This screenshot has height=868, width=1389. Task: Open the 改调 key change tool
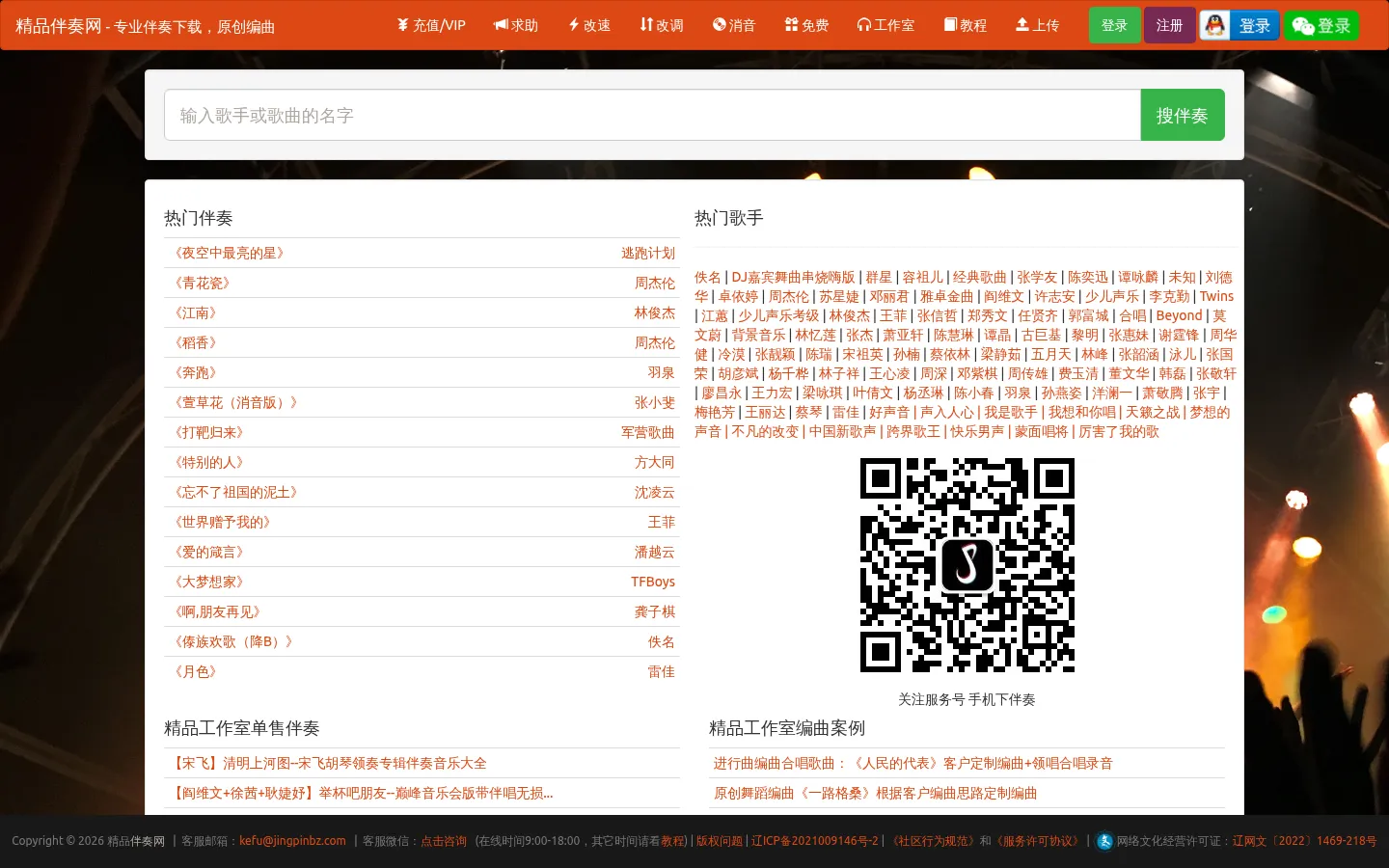662,25
